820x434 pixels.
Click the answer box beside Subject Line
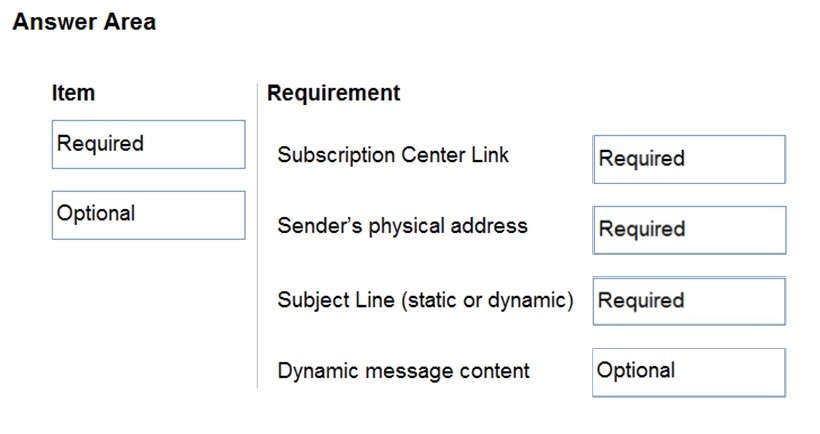click(689, 301)
